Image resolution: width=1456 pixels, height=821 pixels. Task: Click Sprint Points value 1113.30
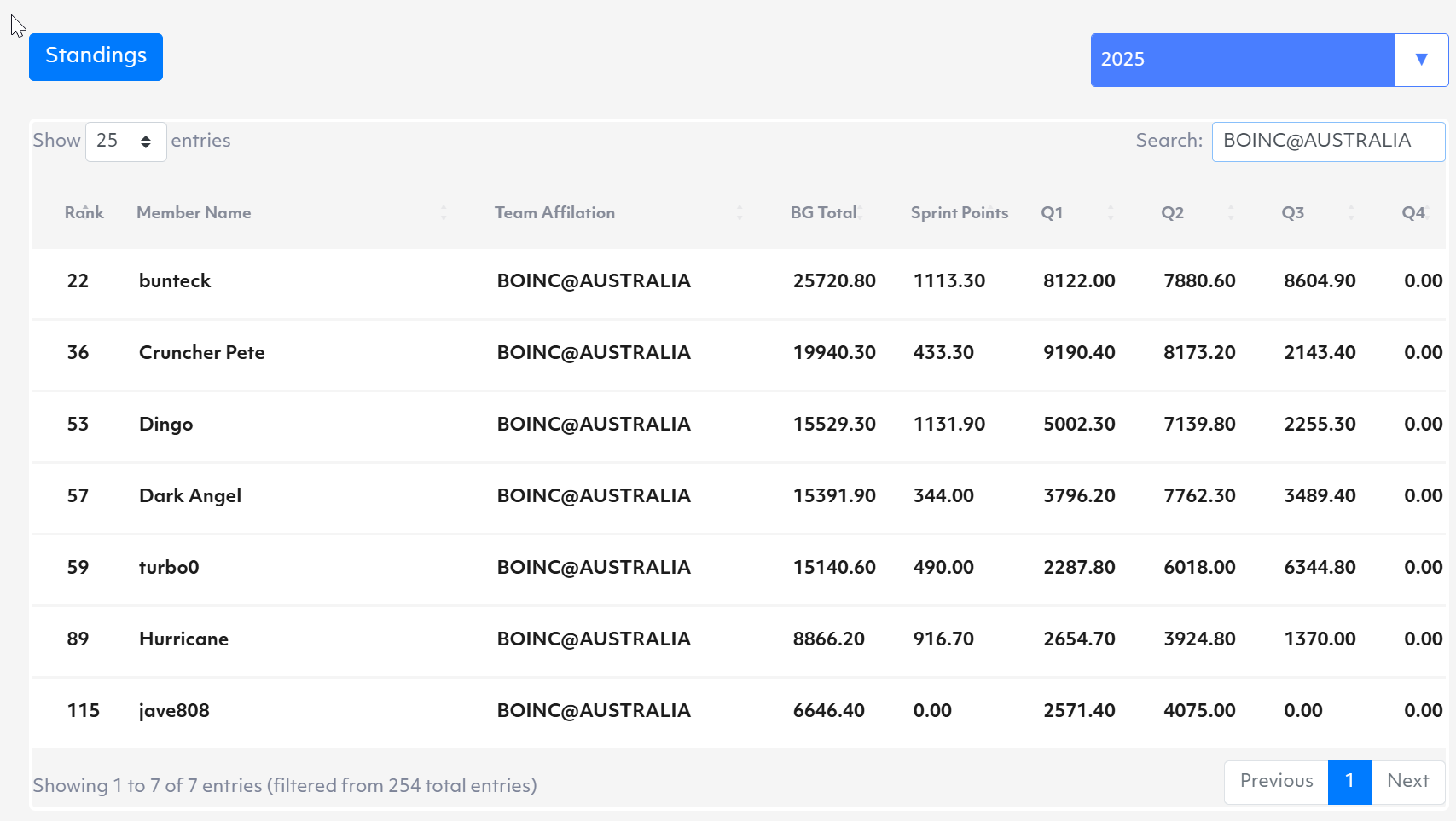click(x=949, y=281)
